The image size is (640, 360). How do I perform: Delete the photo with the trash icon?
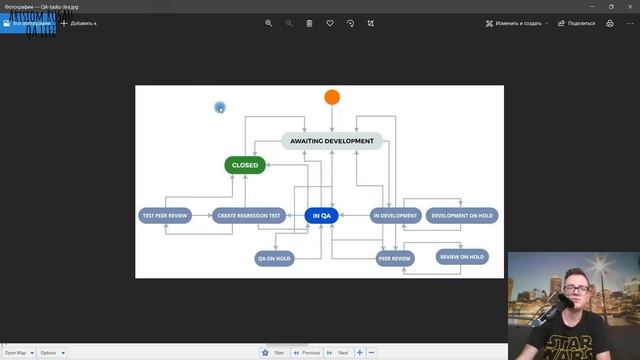309,23
